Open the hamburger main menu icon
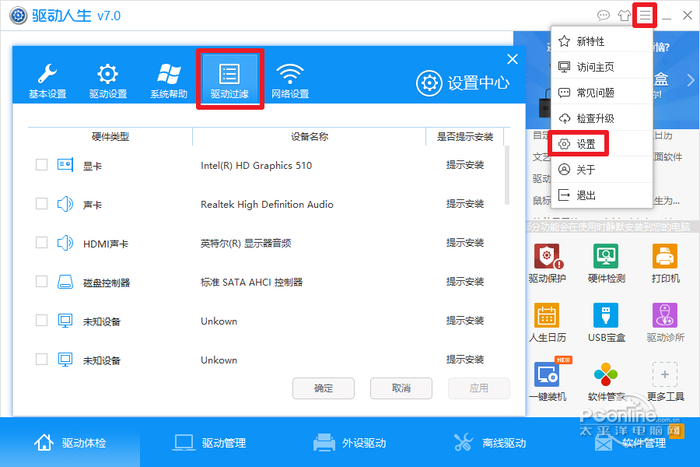Screen dimensions: 700x467 click(645, 16)
